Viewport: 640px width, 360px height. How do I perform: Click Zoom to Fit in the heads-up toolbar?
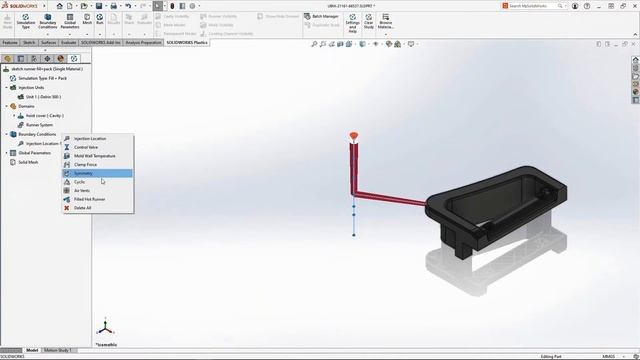[314, 44]
